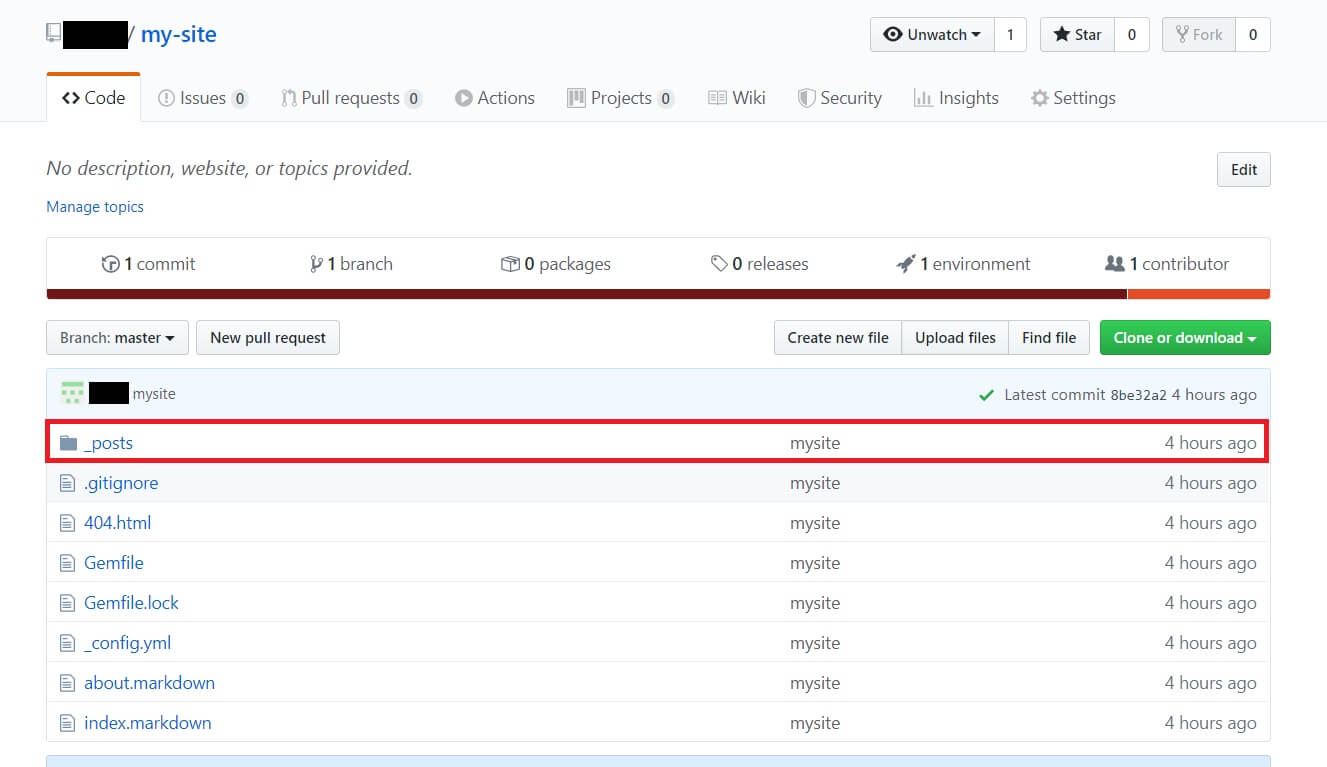
Task: Open the Wiki tab
Action: tap(736, 98)
